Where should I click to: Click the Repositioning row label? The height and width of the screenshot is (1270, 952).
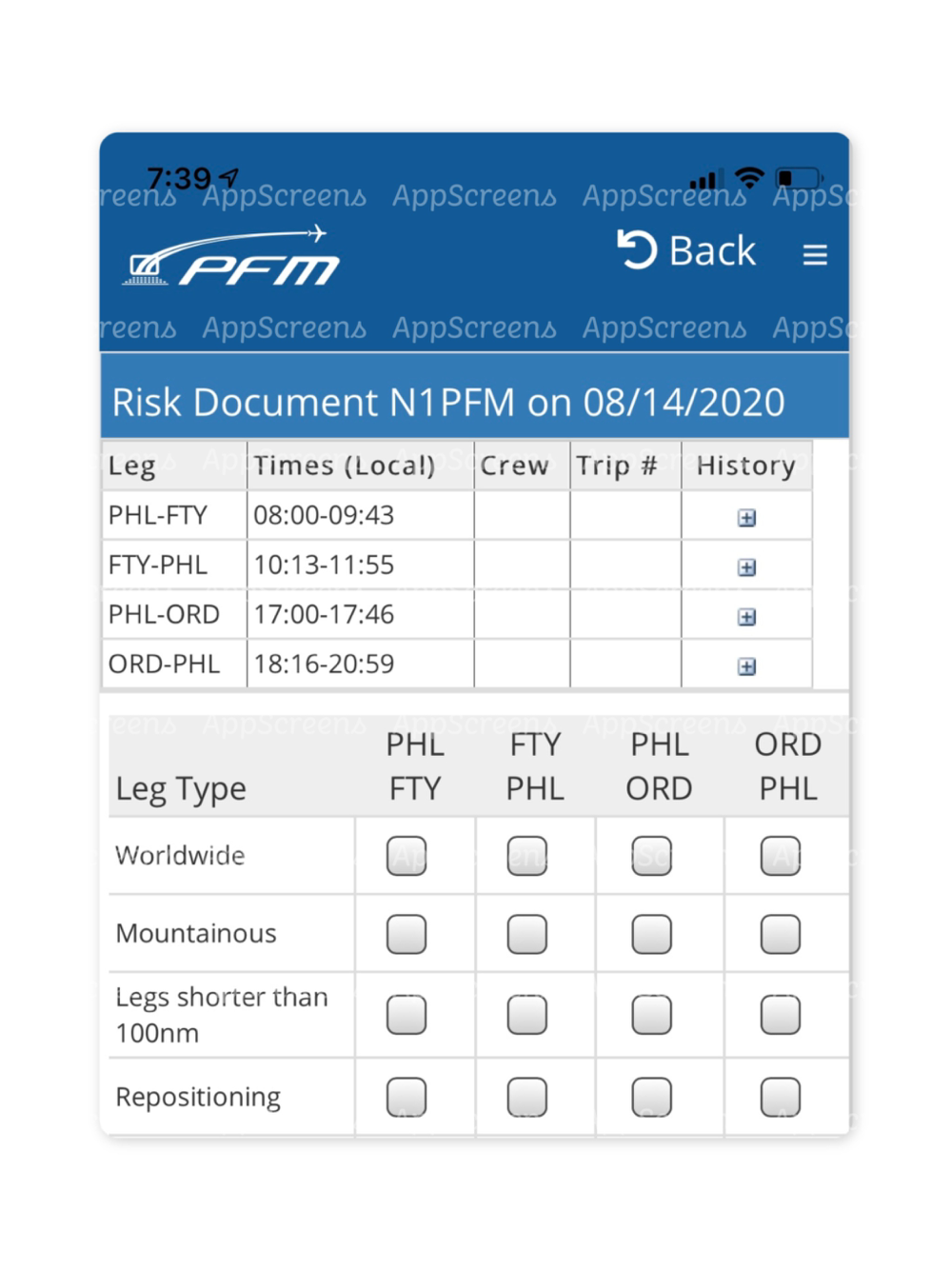pyautogui.click(x=198, y=1097)
